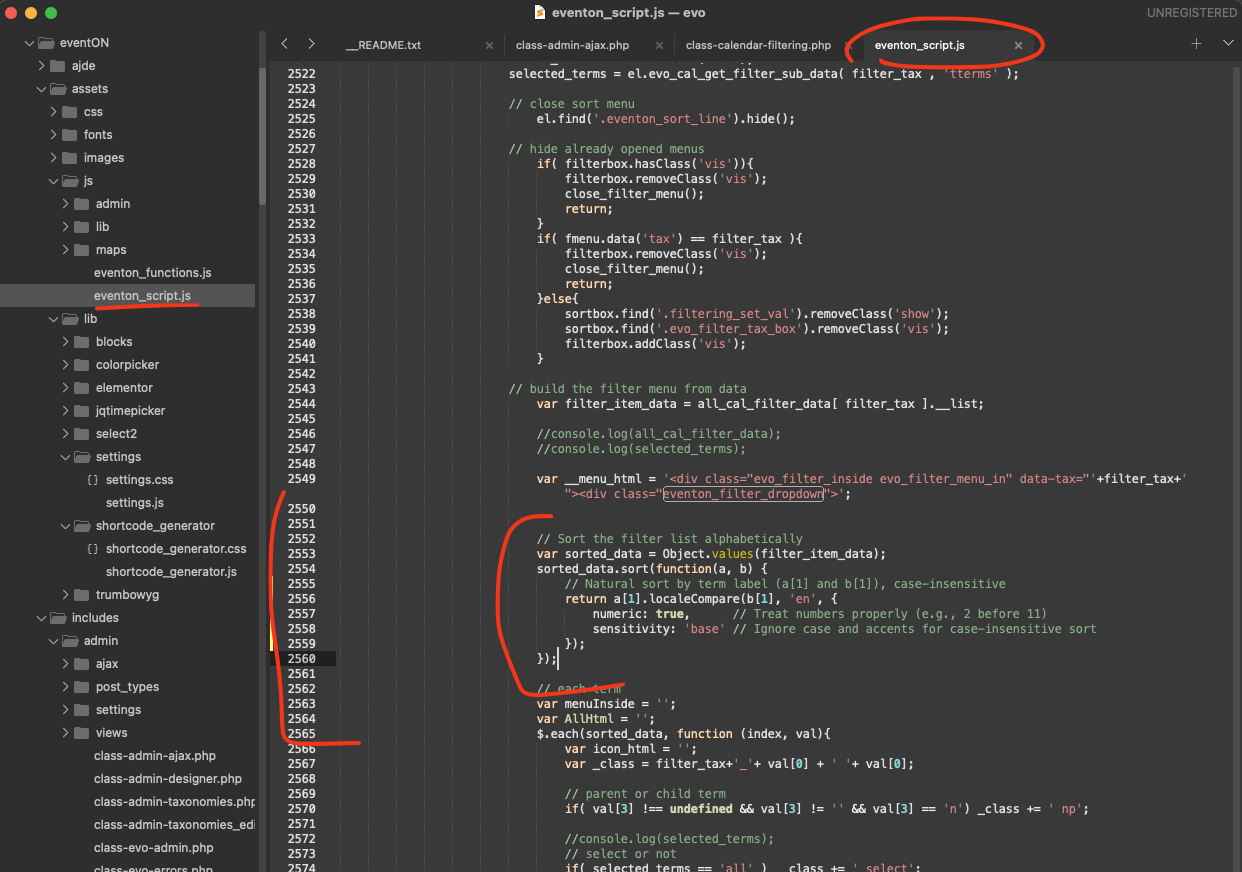Collapse the eventON root folder

(x=29, y=43)
